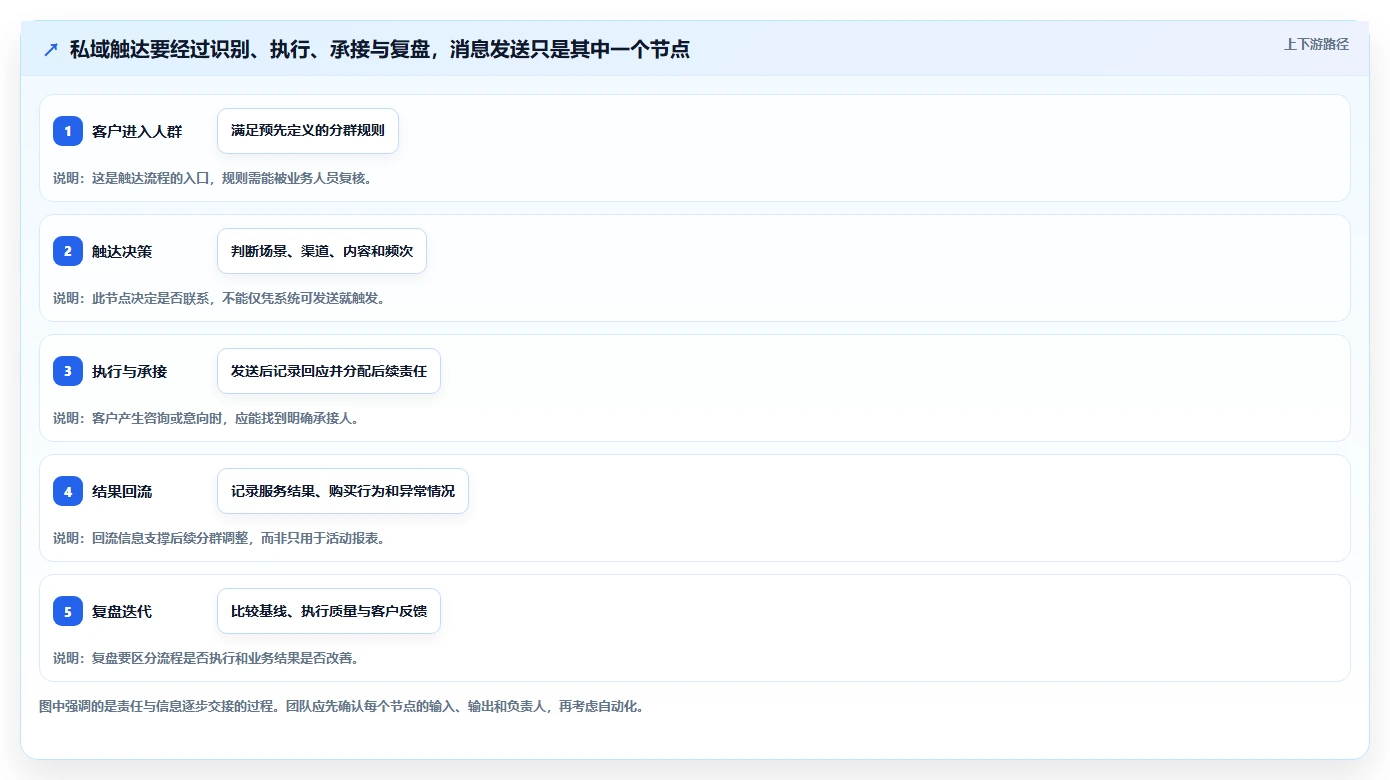Click the 复盘迭代 step title

point(122,611)
